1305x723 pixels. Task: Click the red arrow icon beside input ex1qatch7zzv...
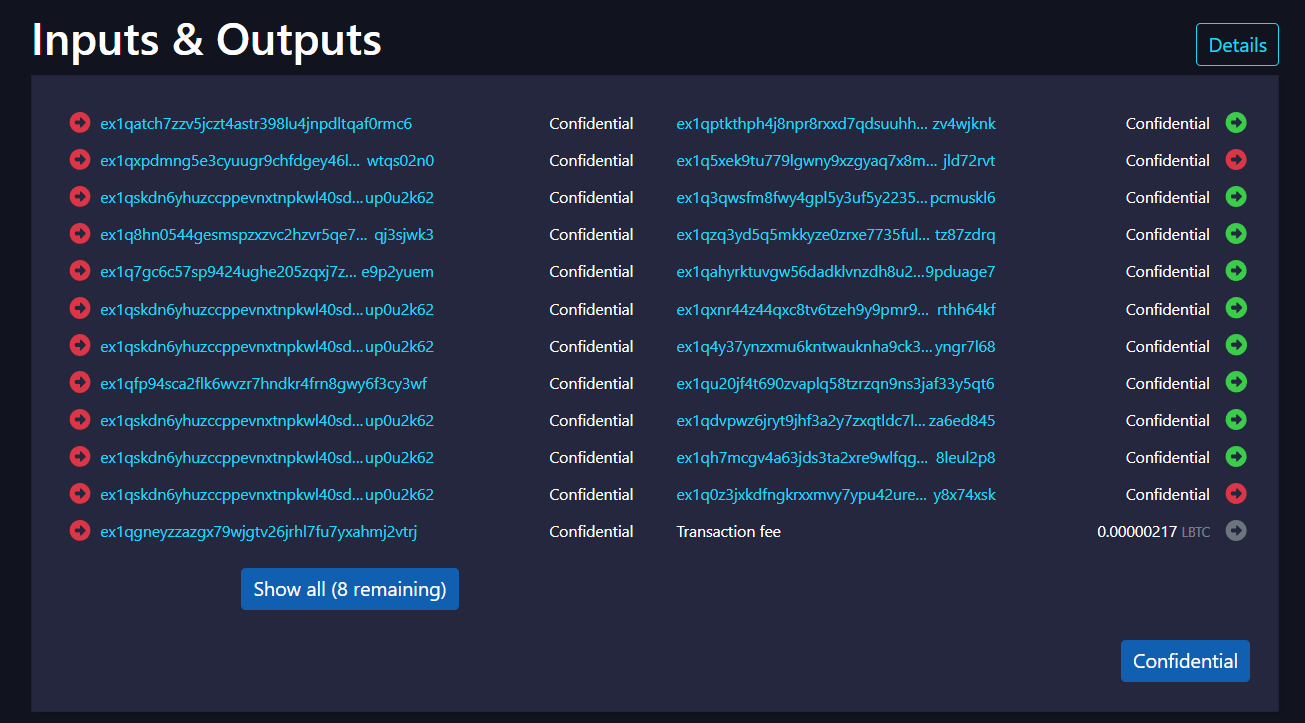point(80,122)
